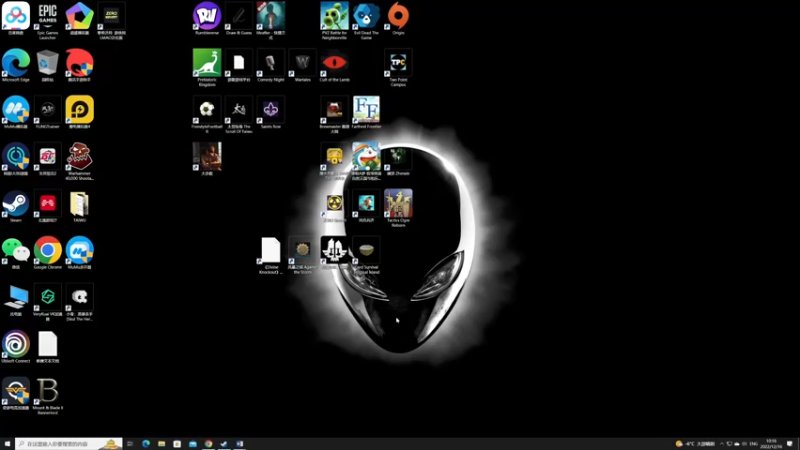
Task: Open the Windows Start button
Action: [x=7, y=444]
